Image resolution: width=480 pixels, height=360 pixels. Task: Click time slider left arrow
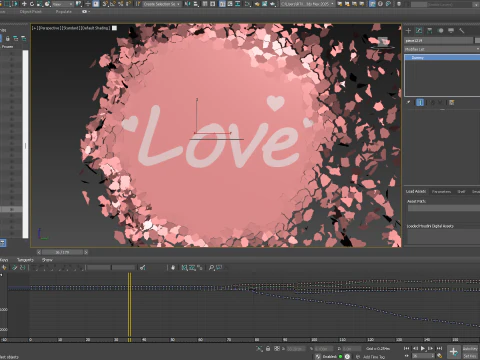pyautogui.click(x=39, y=252)
